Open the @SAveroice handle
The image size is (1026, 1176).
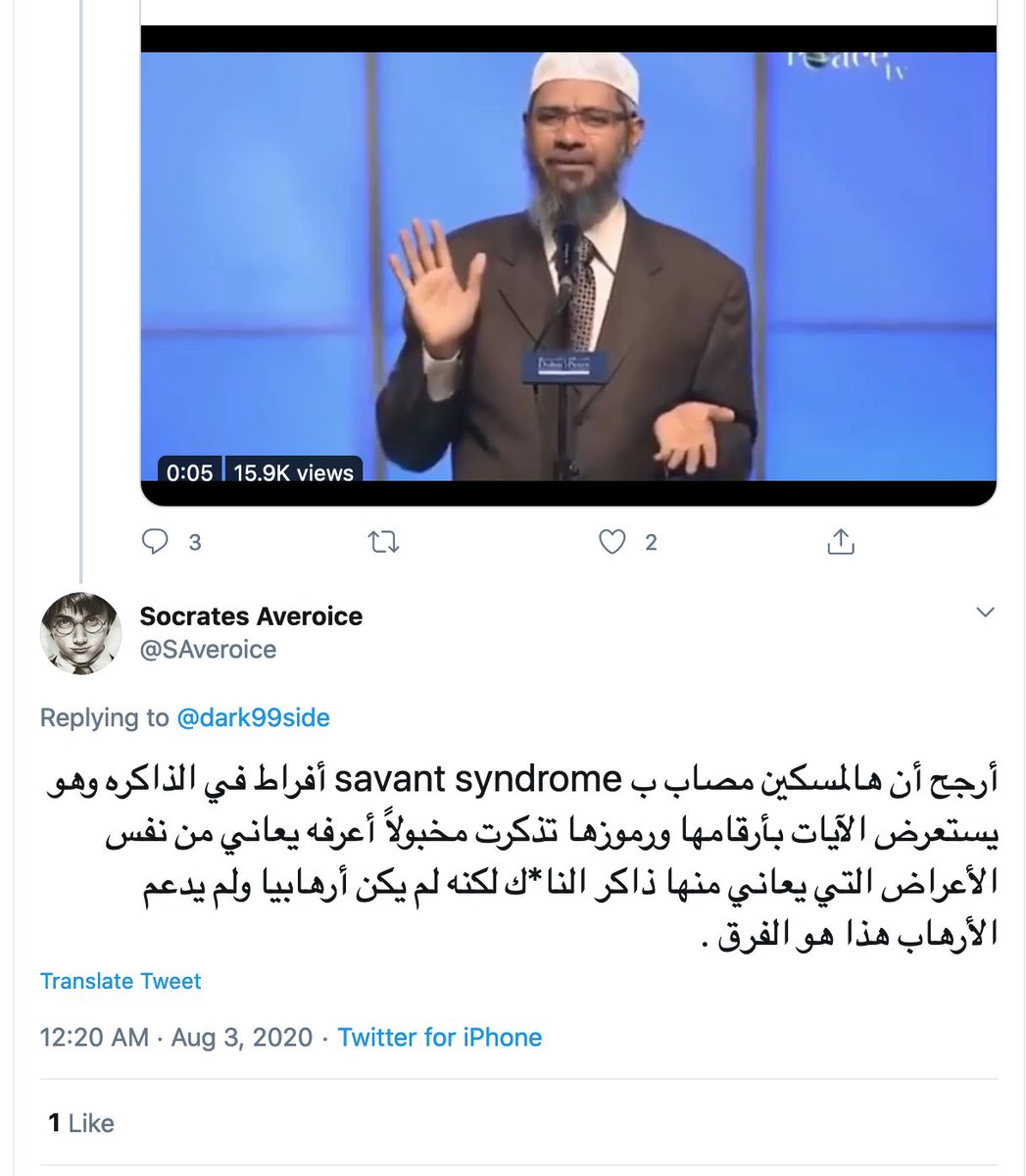tap(208, 649)
